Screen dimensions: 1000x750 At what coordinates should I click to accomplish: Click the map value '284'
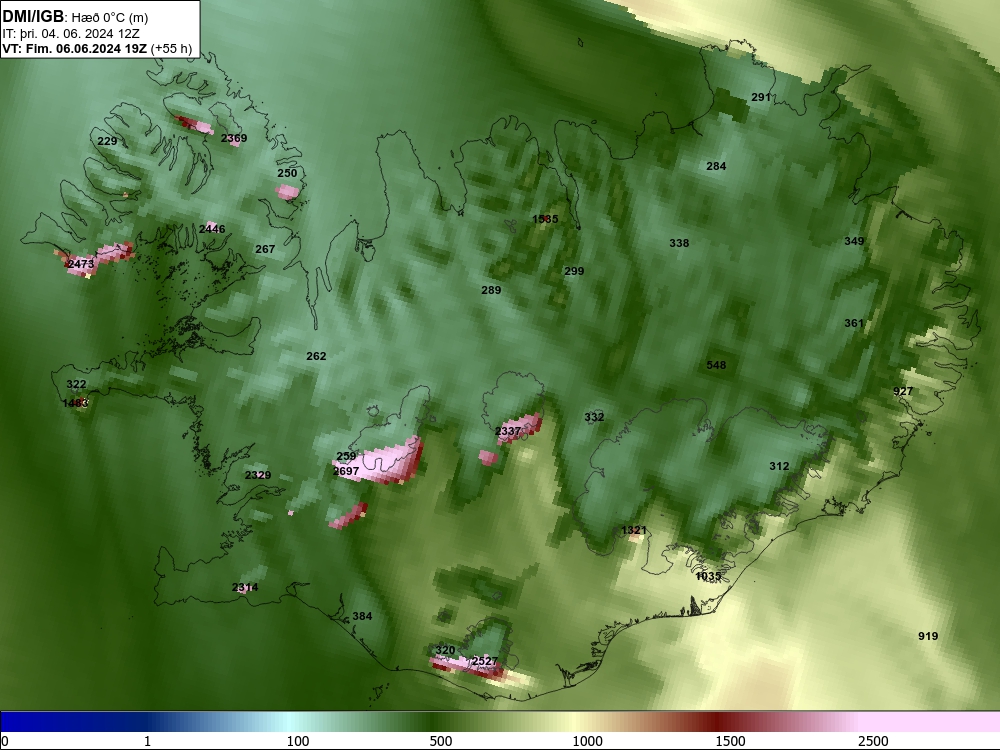716,166
